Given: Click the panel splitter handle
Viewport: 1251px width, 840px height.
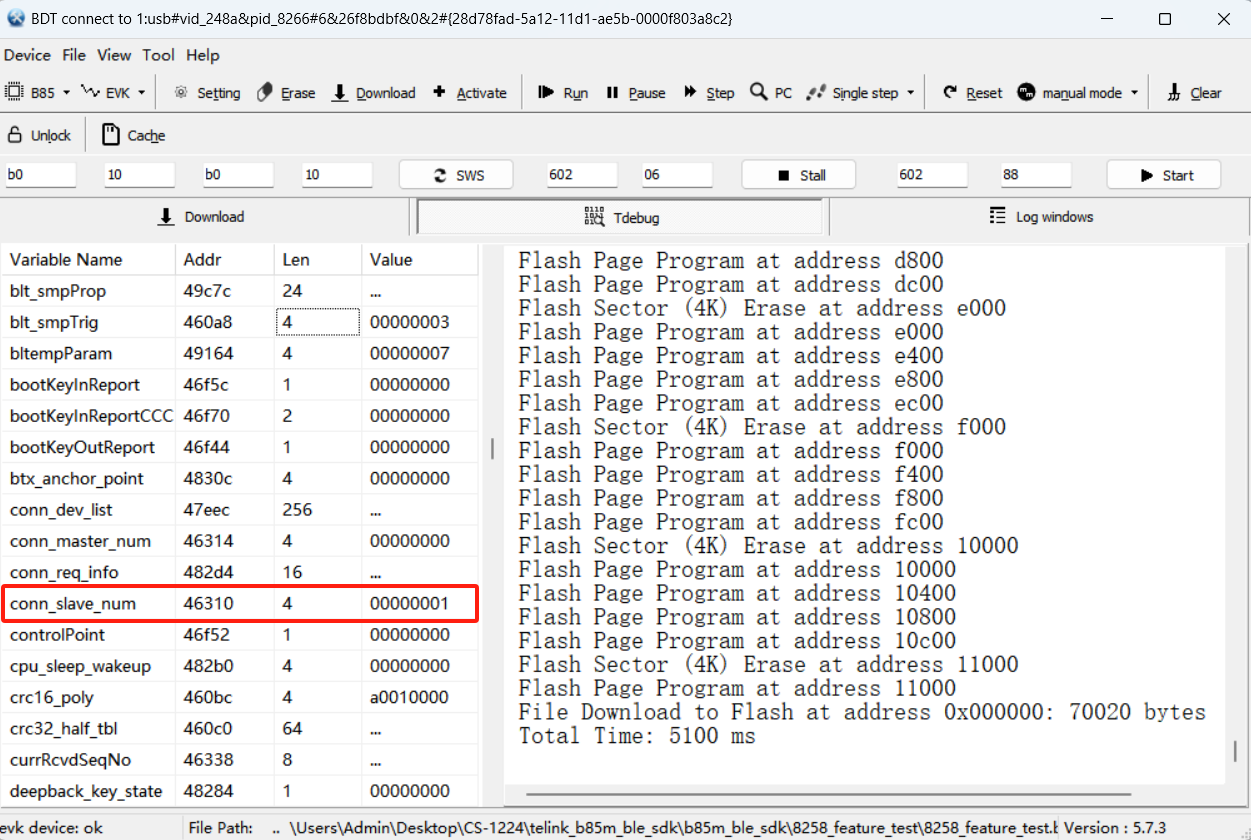Looking at the screenshot, I should (x=492, y=448).
